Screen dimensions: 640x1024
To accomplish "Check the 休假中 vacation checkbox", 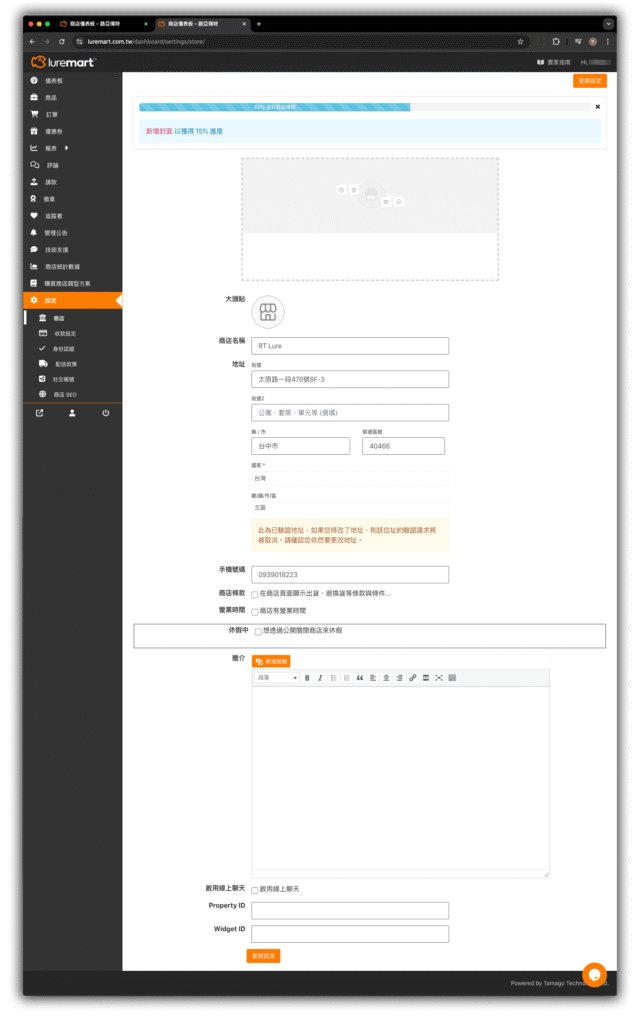I will tap(258, 632).
